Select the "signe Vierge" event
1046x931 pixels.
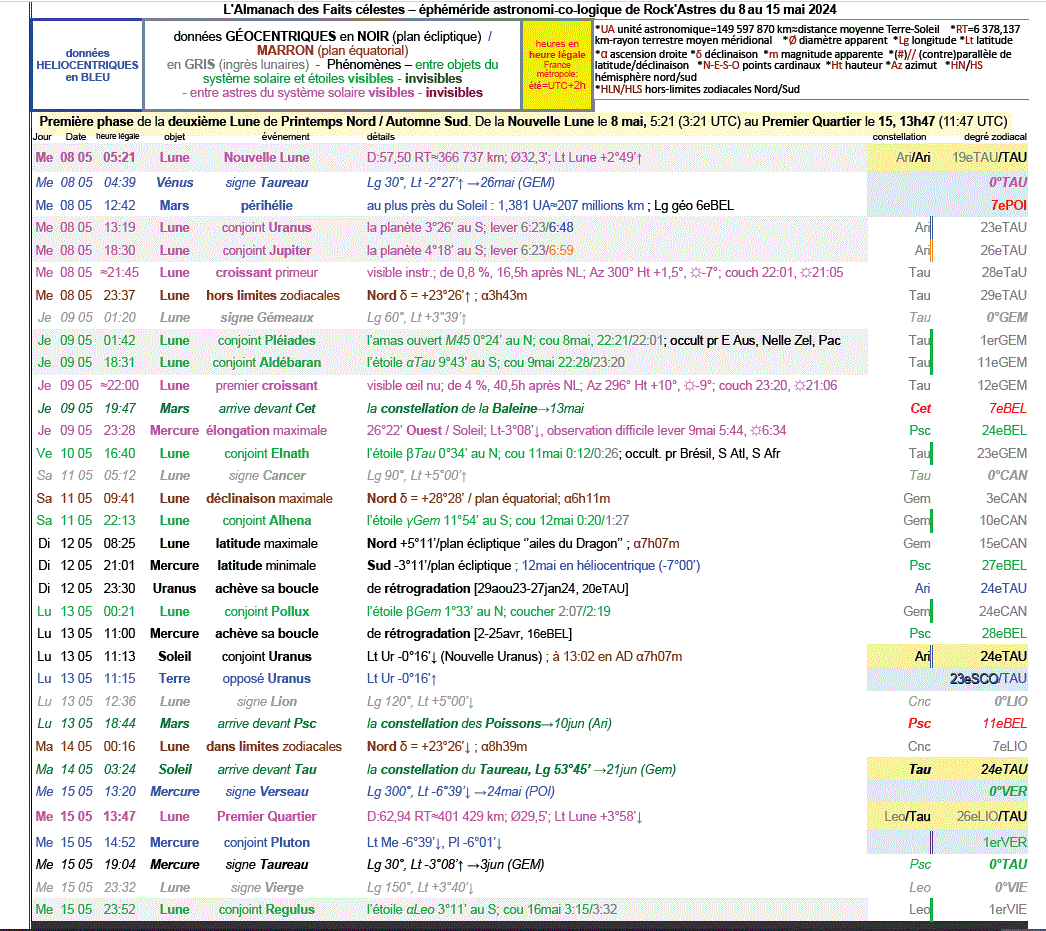click(267, 888)
